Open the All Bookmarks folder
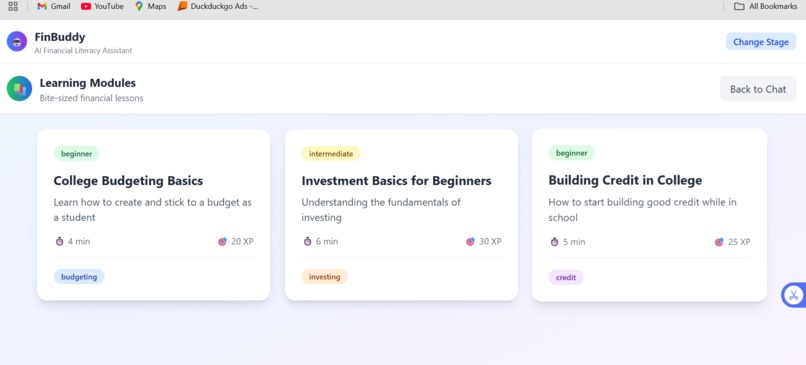806x365 pixels. pos(765,7)
